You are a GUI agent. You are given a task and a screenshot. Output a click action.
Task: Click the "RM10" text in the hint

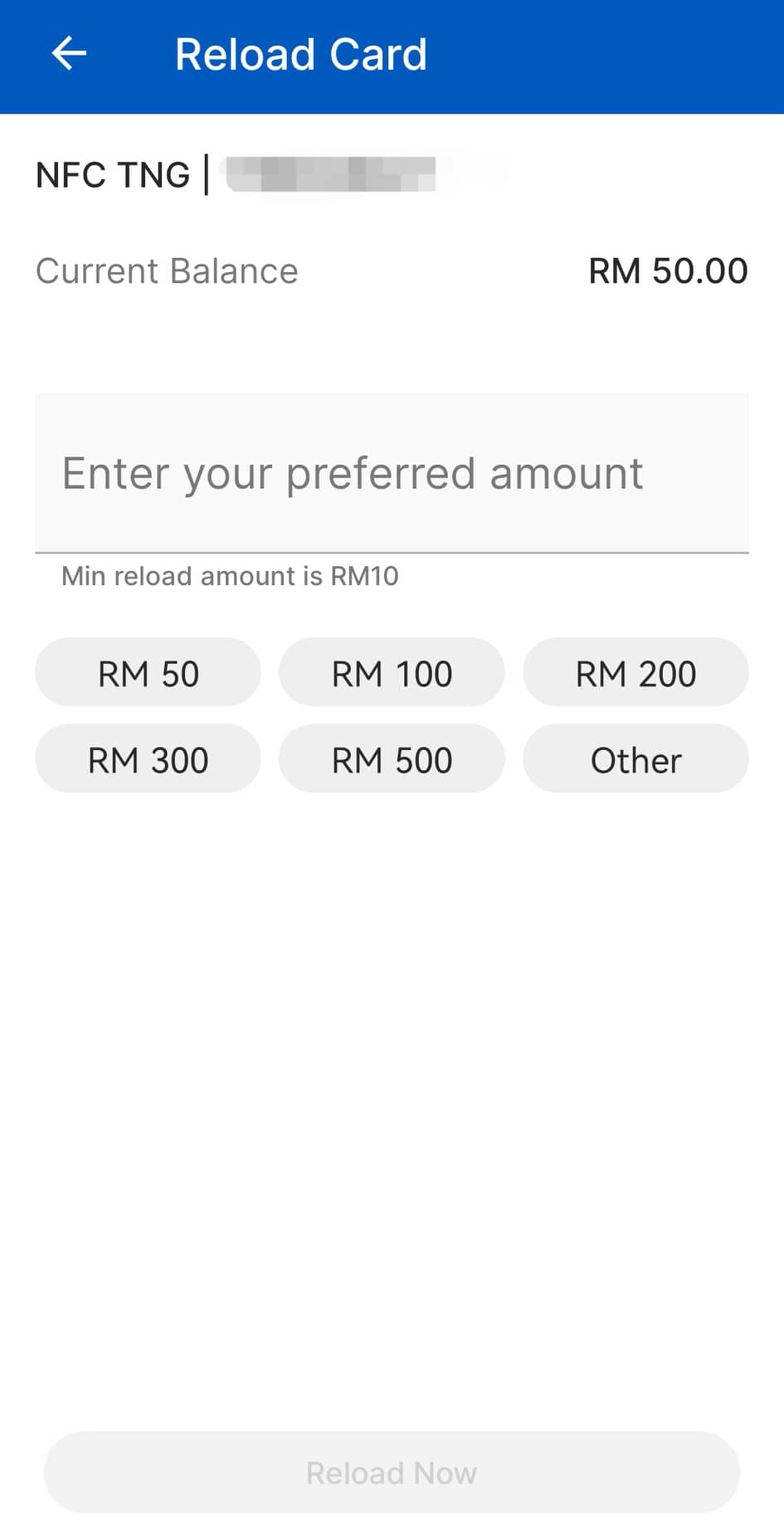[364, 576]
